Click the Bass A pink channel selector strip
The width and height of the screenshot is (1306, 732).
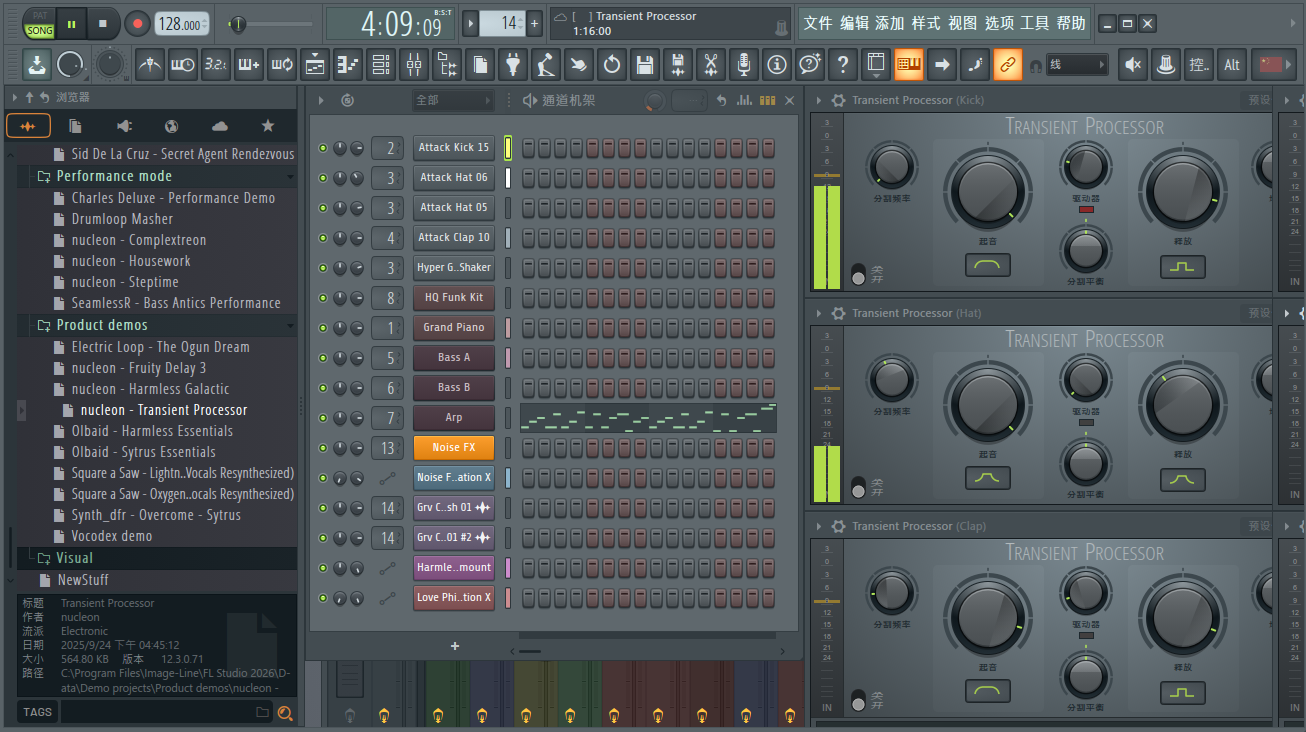(x=508, y=358)
